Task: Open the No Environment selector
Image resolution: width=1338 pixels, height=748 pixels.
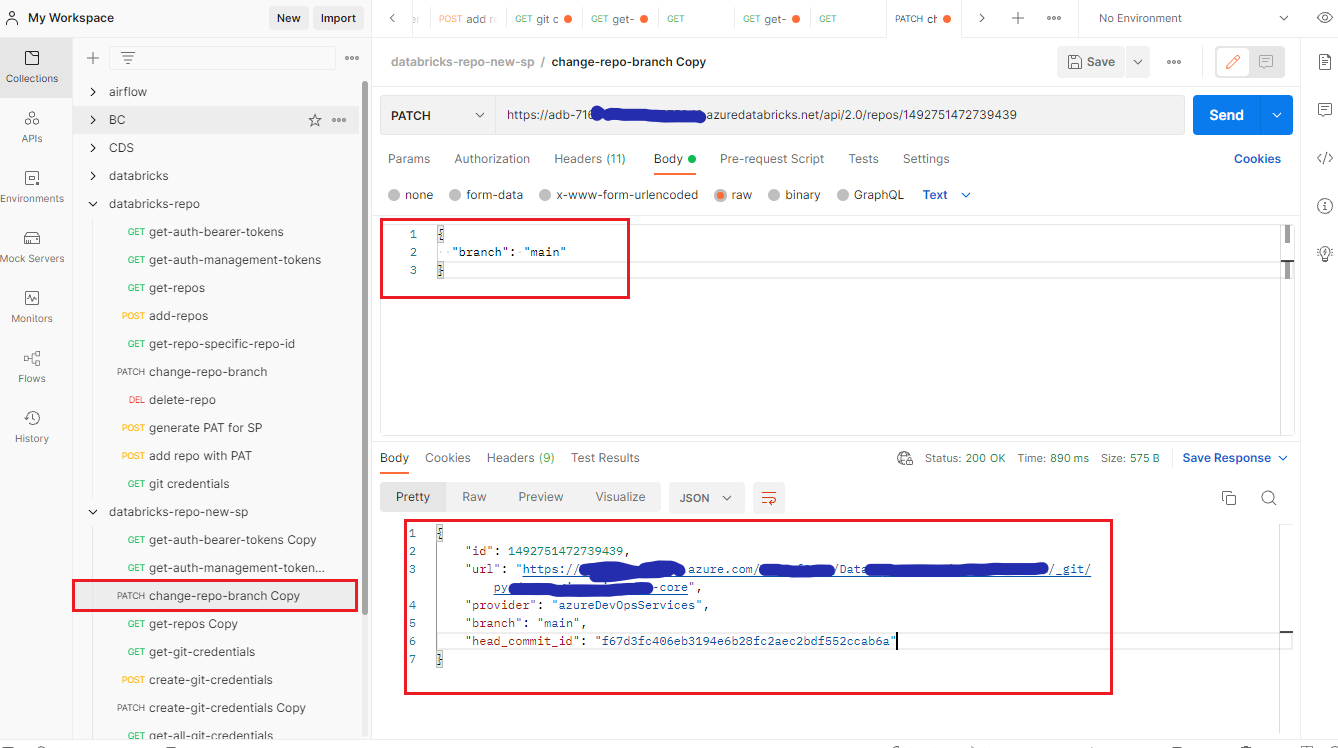Action: point(1193,18)
